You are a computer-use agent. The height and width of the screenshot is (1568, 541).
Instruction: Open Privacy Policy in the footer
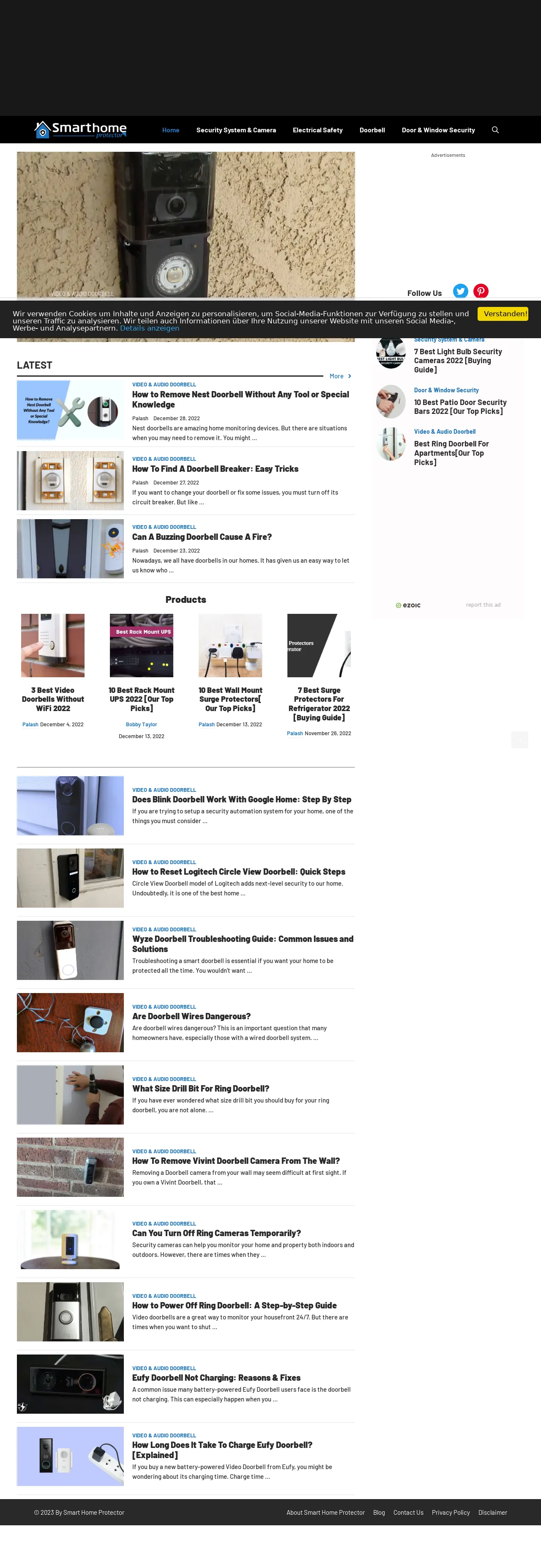click(x=451, y=1513)
